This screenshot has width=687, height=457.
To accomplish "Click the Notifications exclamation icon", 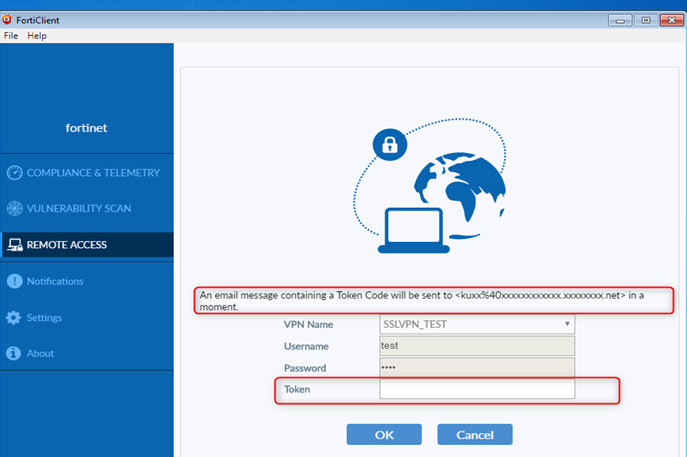I will pyautogui.click(x=14, y=281).
